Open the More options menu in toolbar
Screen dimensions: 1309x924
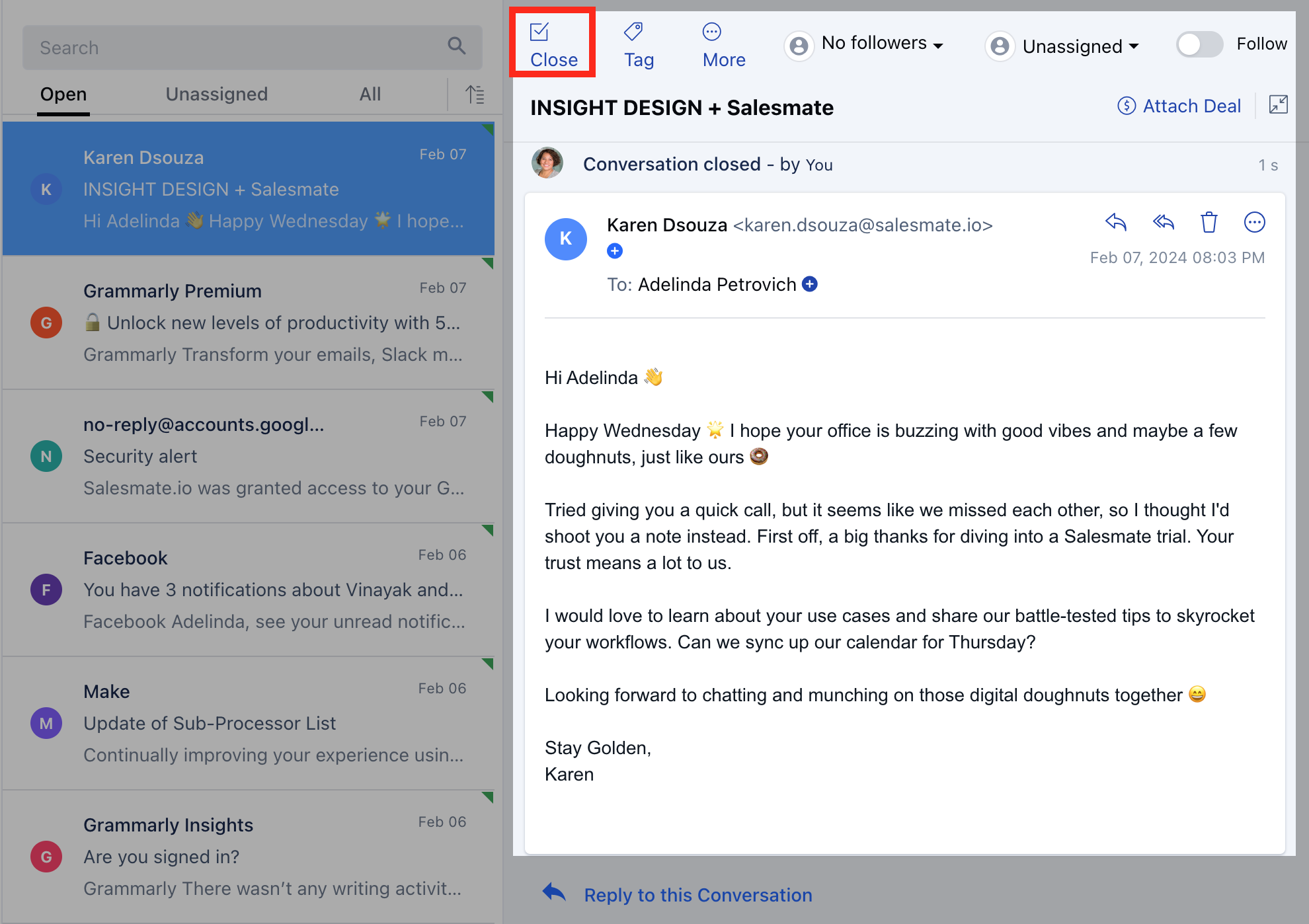coord(712,32)
